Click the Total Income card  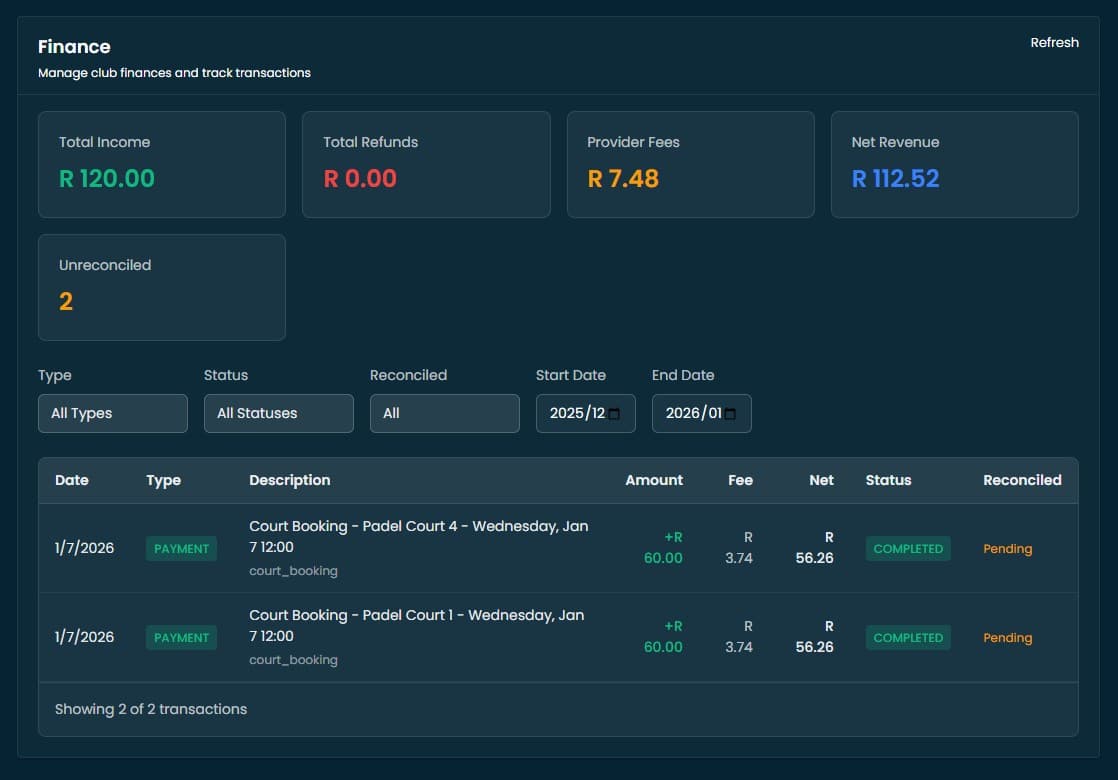[x=161, y=164]
